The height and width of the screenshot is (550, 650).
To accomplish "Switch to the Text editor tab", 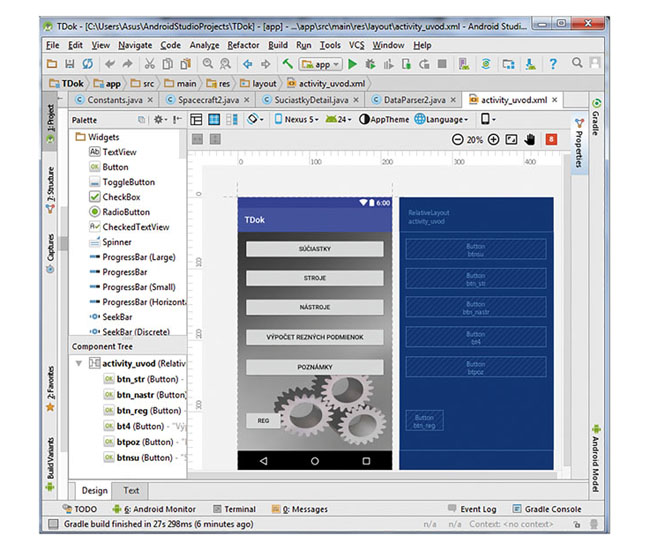I will 131,490.
